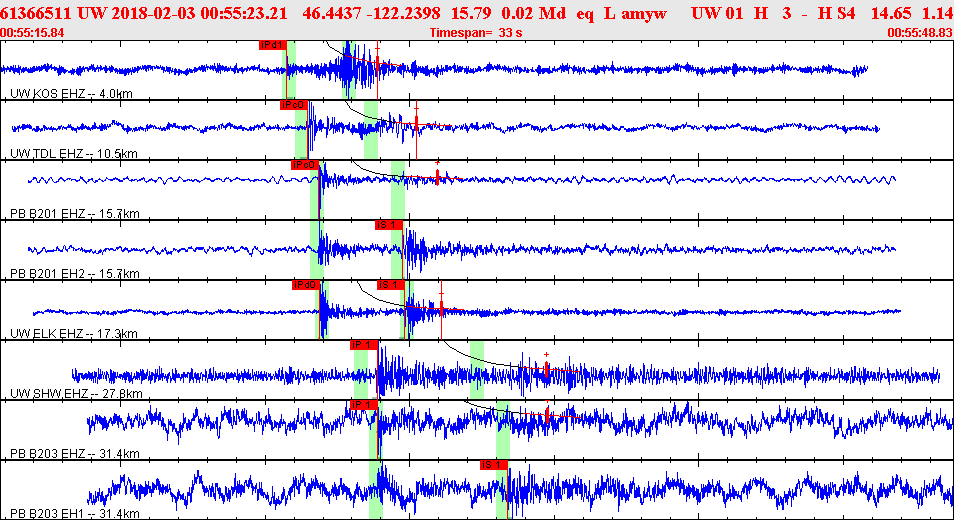The width and height of the screenshot is (954, 520).
Task: Select iPc0 pick flag on B201 EHZ trace
Action: 305,165
